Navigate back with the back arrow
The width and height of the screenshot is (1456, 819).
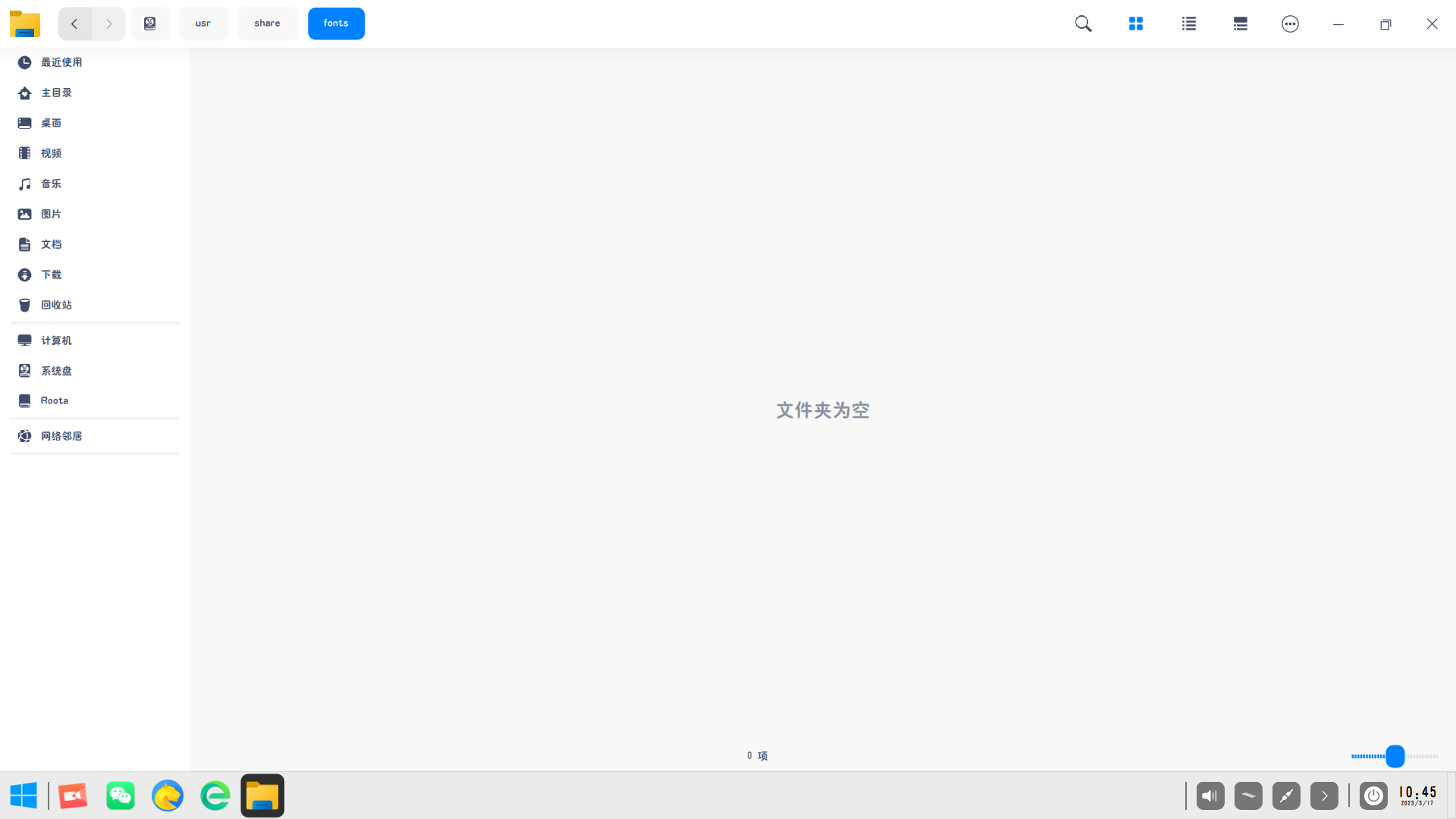74,24
